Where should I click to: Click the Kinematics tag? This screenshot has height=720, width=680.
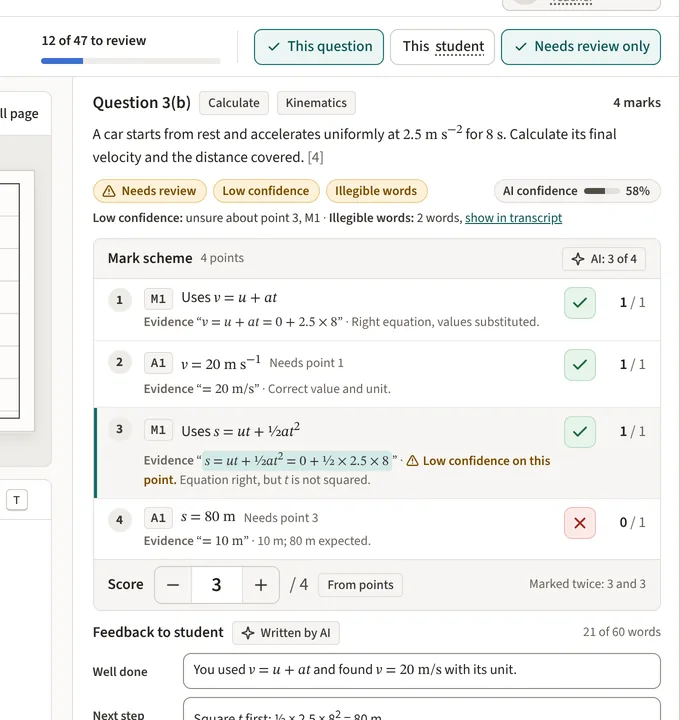316,103
